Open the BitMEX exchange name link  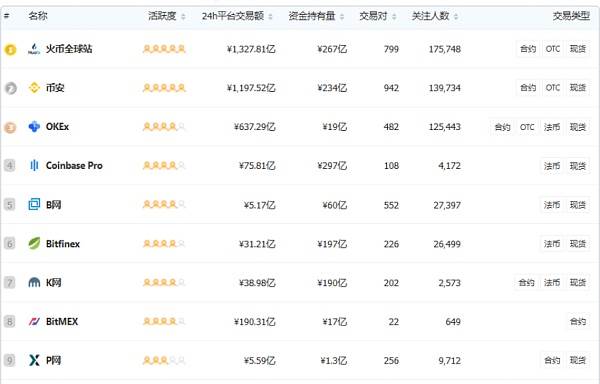click(x=62, y=321)
